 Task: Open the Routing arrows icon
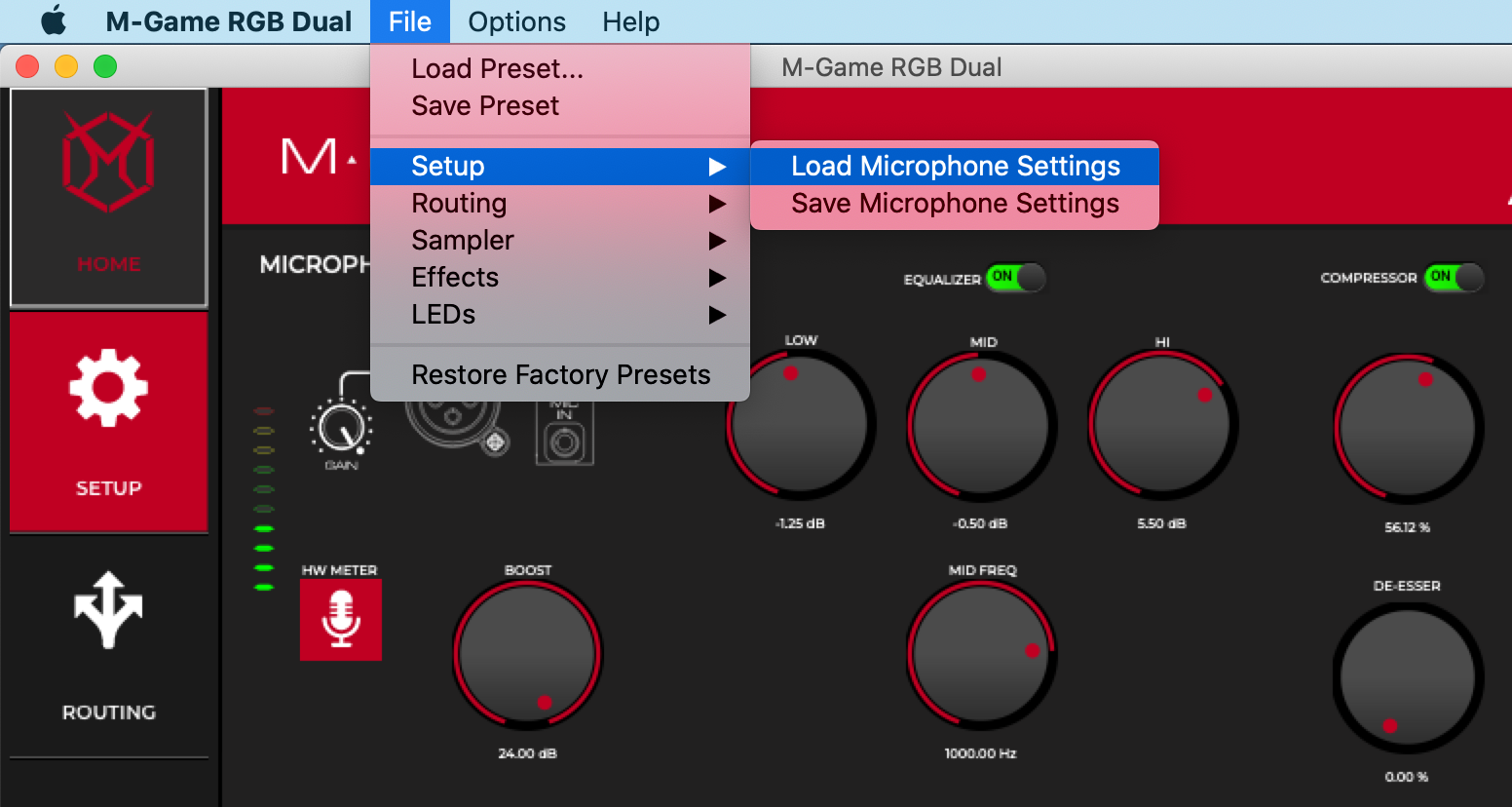pyautogui.click(x=108, y=610)
